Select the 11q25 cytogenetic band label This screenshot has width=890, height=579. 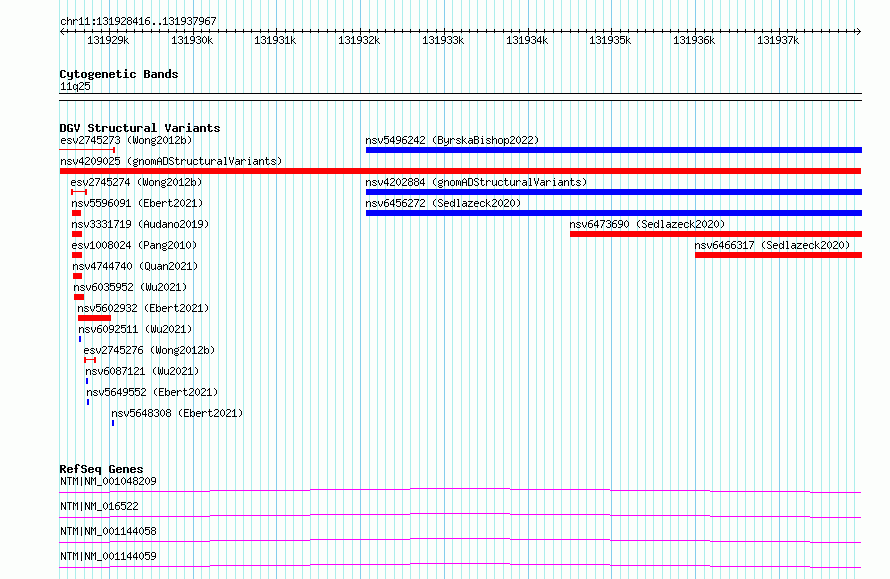75,86
